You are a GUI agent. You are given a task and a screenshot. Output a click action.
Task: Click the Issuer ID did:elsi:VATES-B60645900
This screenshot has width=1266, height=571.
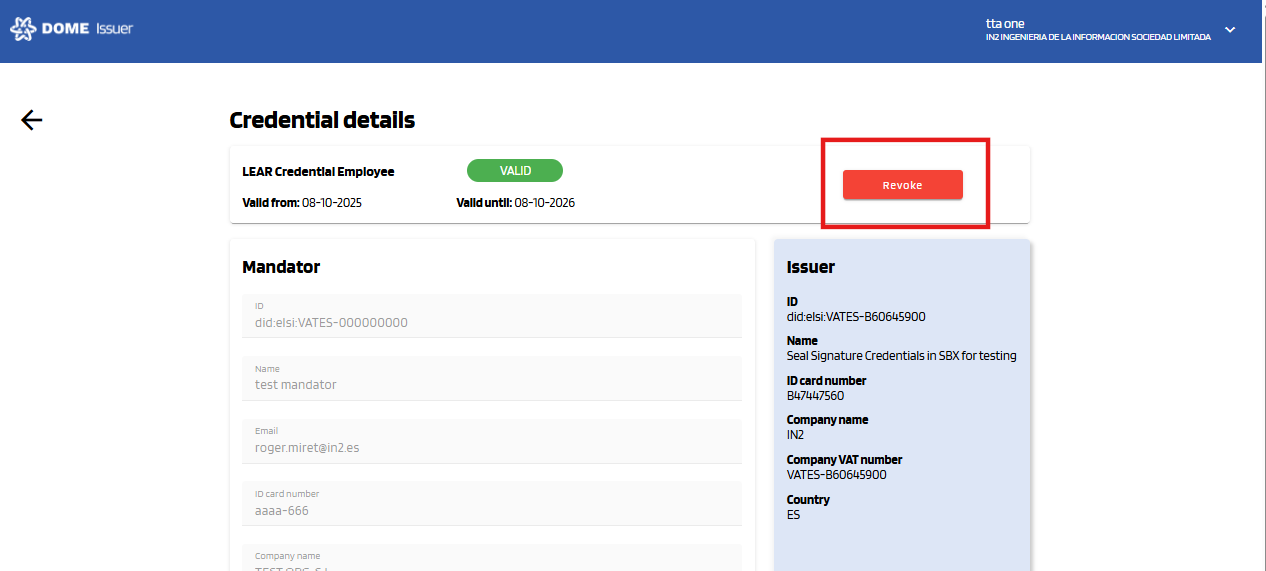(x=856, y=317)
